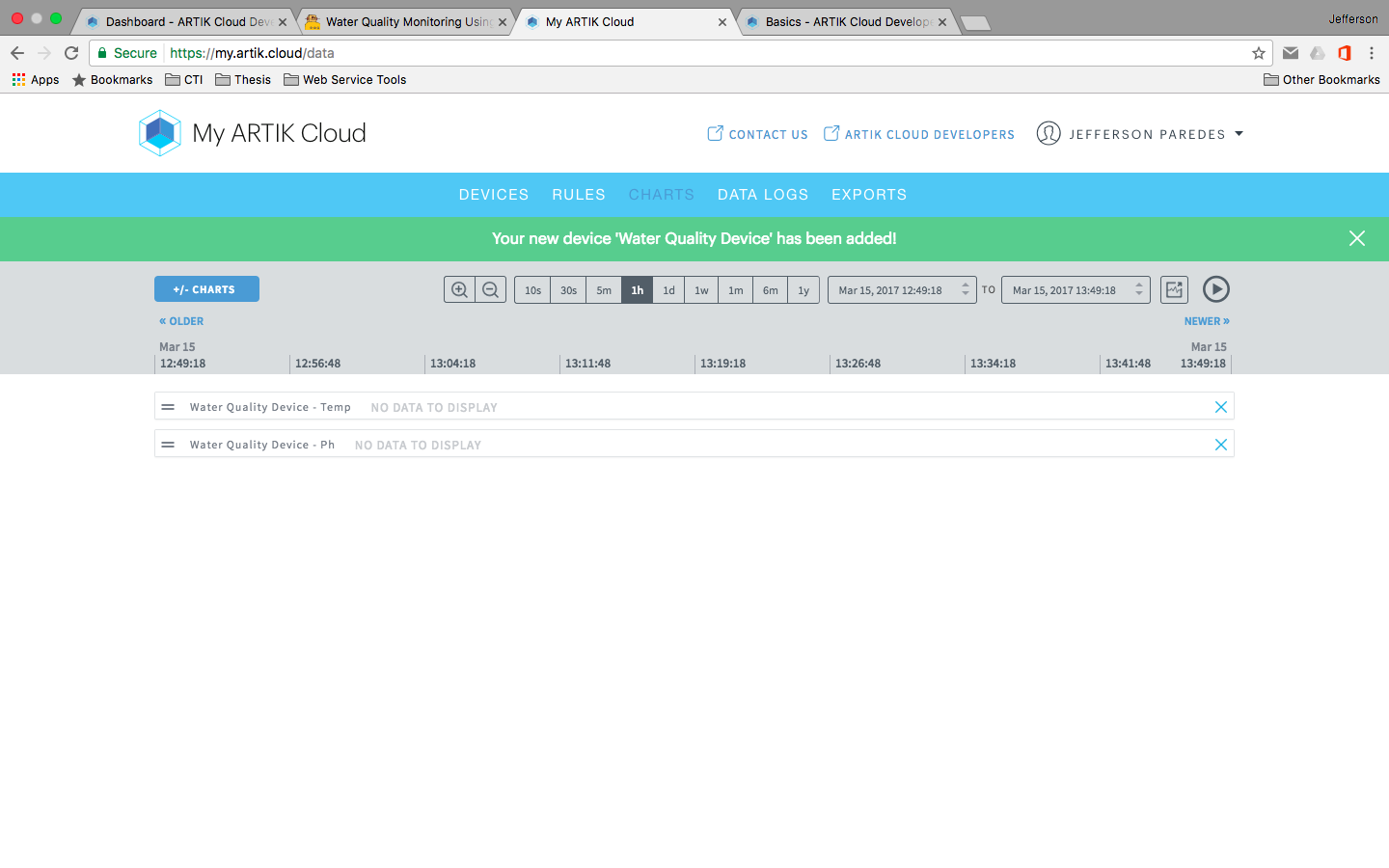Screen dimensions: 1389x868
Task: Load NEWER chart data
Action: click(1207, 321)
